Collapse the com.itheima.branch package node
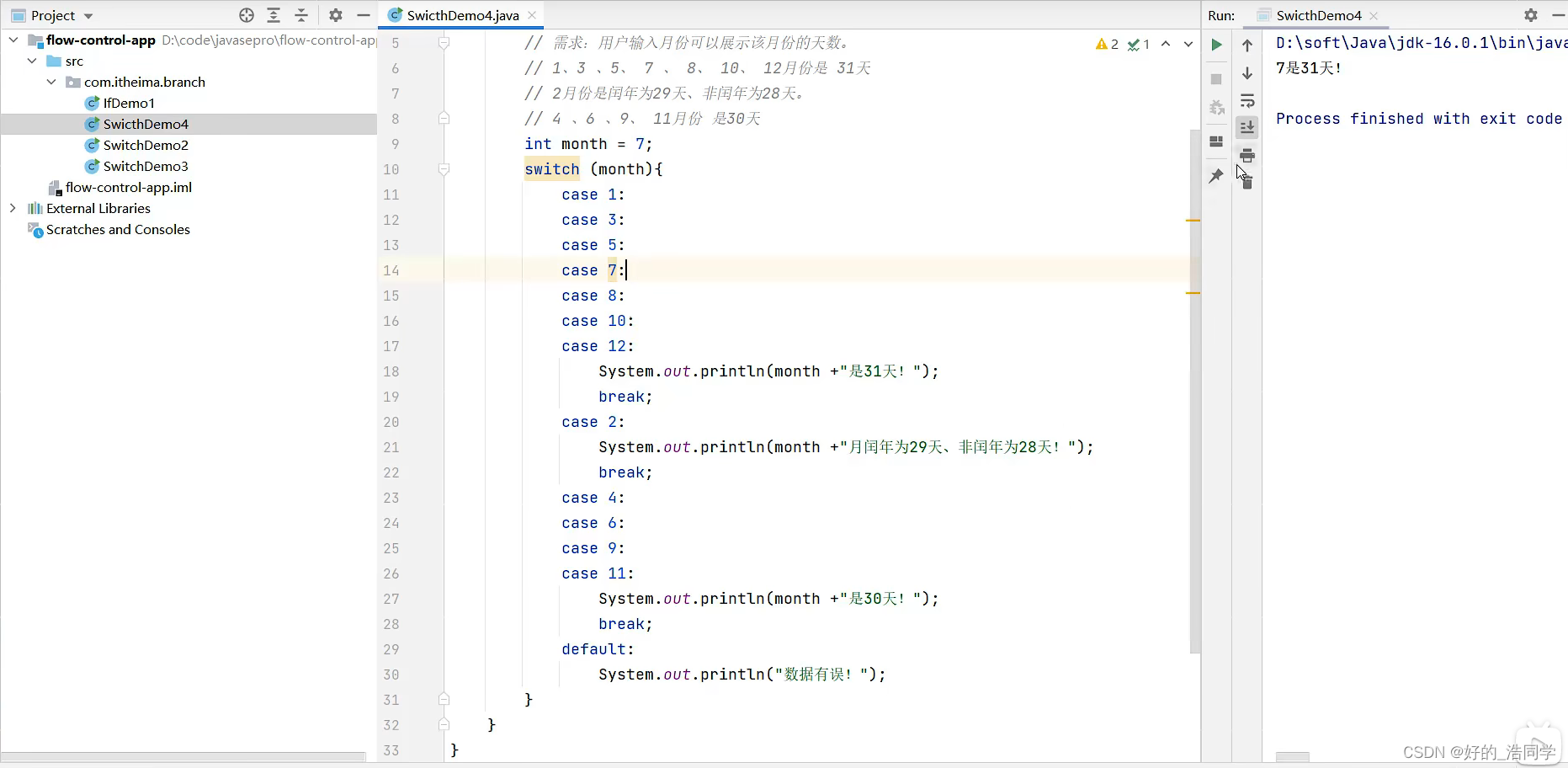This screenshot has height=768, width=1568. click(51, 82)
